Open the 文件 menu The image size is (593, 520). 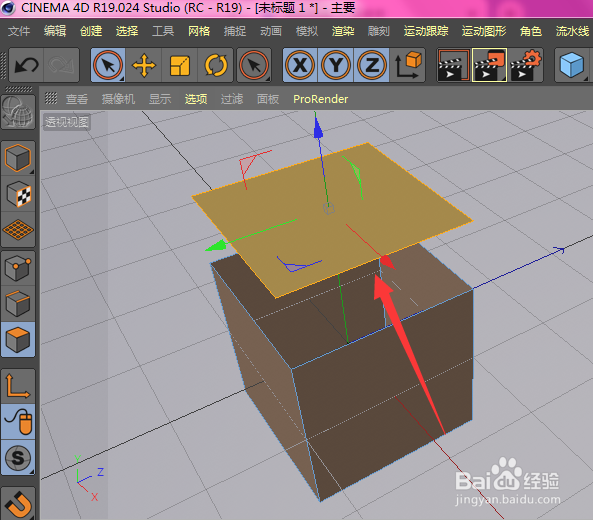click(x=19, y=31)
